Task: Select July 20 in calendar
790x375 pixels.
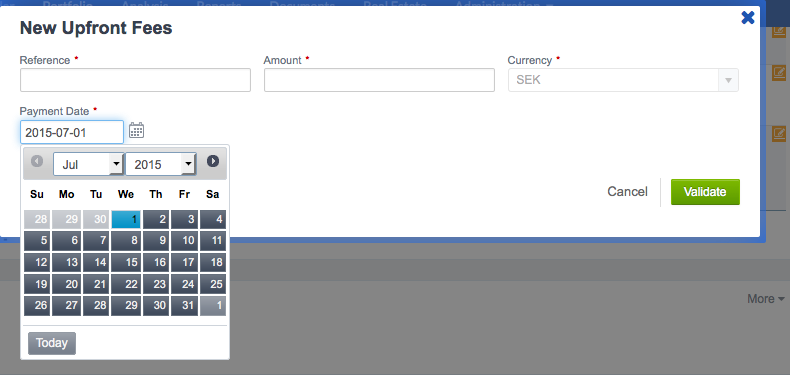Action: pyautogui.click(x=67, y=284)
